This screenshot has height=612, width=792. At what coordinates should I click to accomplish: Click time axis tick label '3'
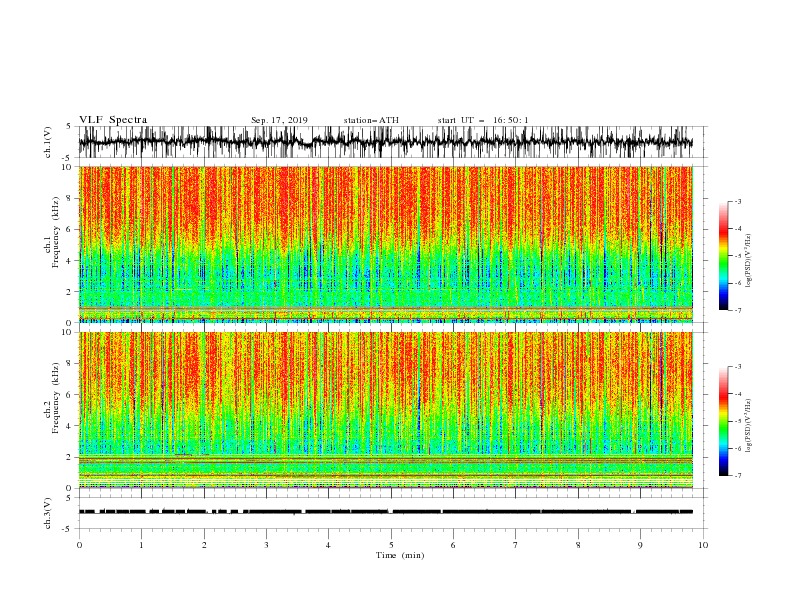click(x=266, y=545)
